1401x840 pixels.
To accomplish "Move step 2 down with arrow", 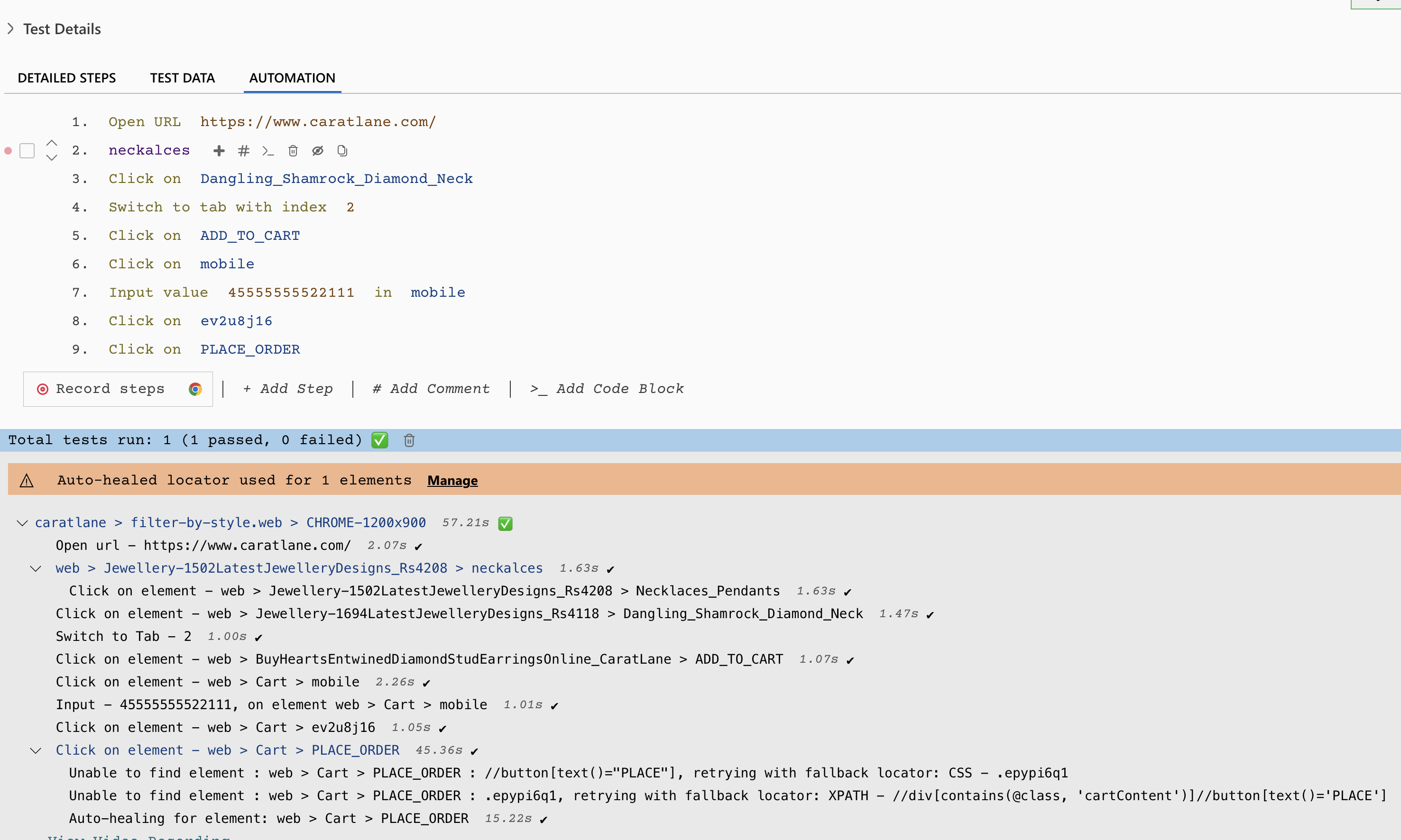I will pyautogui.click(x=52, y=158).
